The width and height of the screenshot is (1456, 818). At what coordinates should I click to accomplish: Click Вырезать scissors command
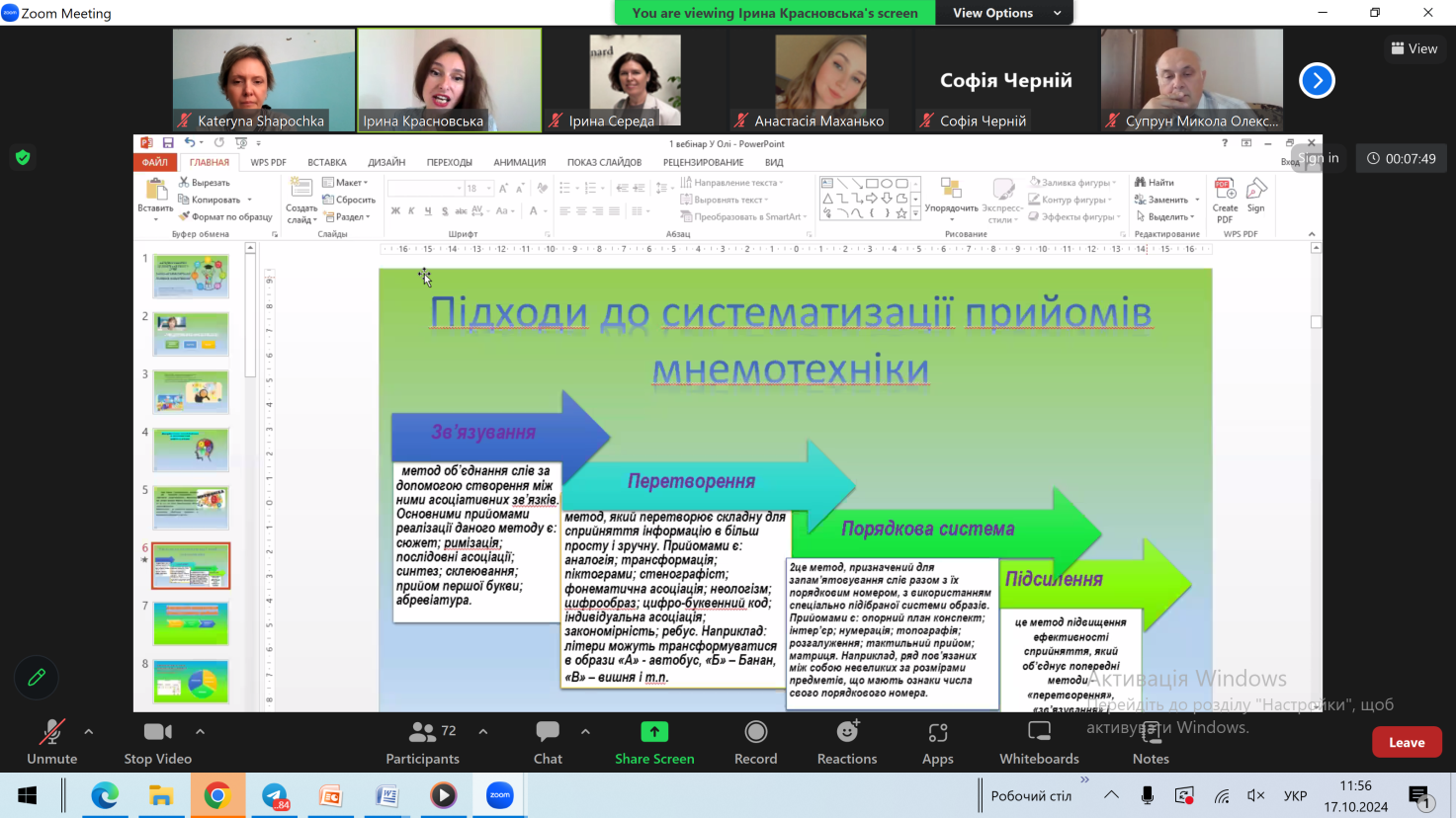pos(205,183)
